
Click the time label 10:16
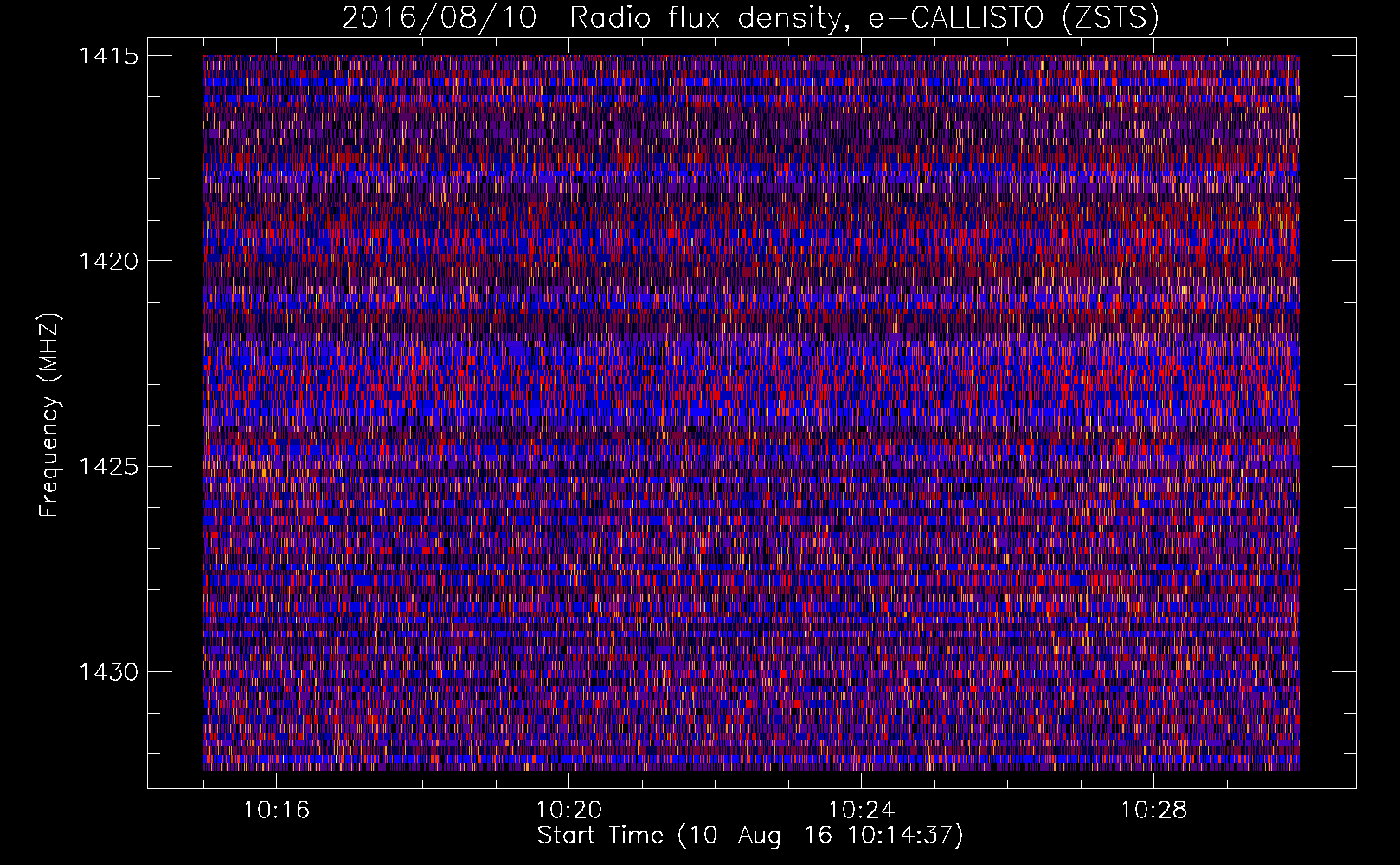[x=276, y=811]
